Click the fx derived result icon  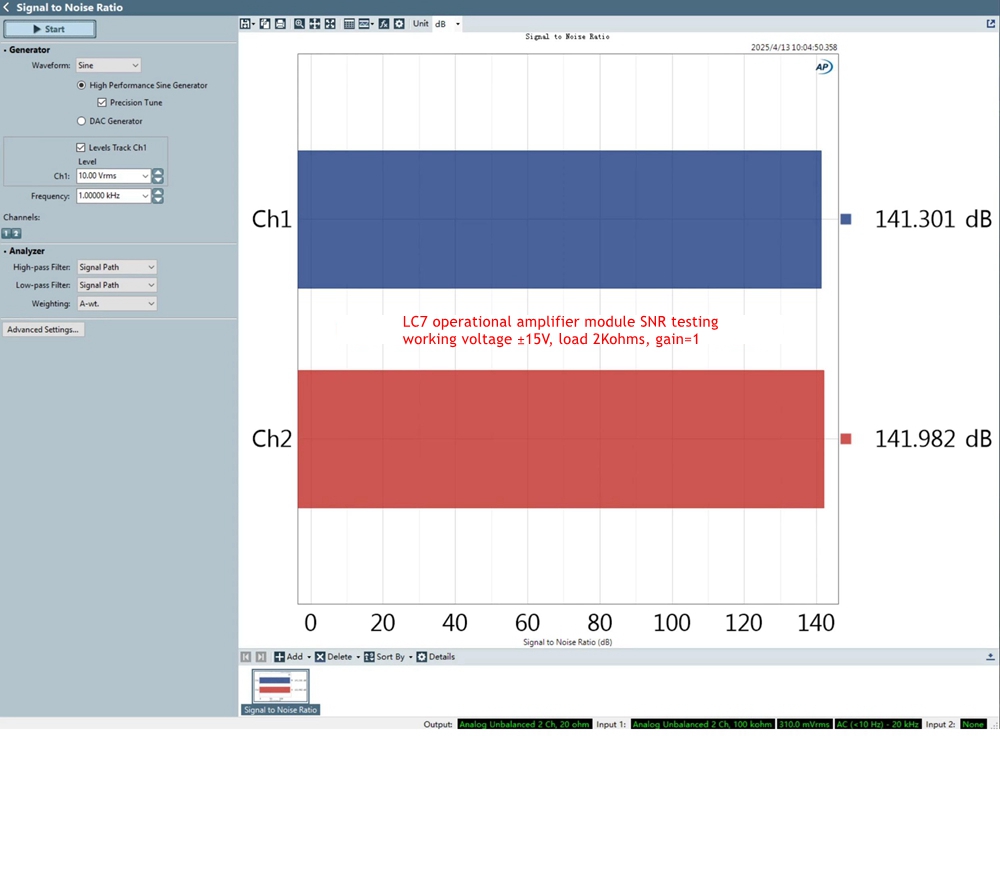coord(384,23)
